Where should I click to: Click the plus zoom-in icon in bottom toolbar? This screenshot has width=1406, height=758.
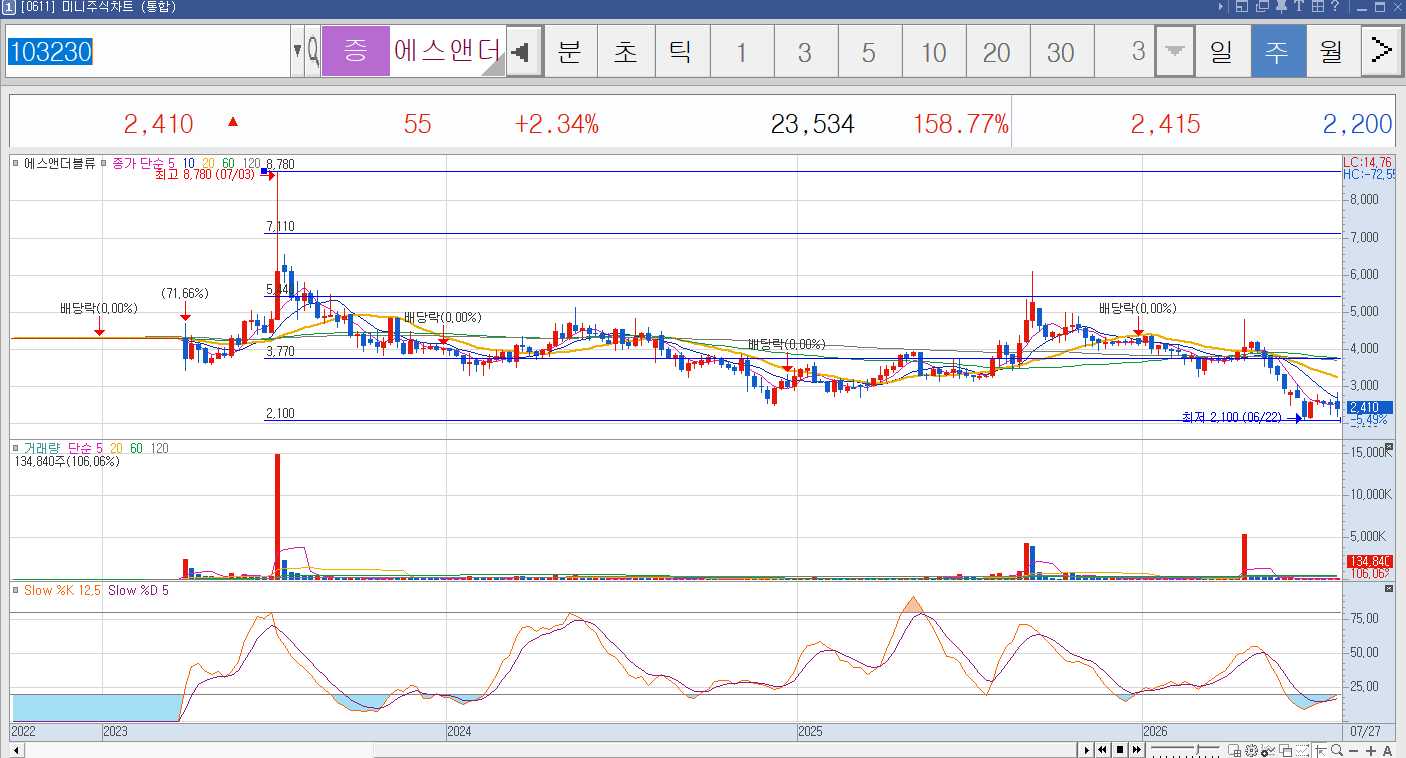point(1370,750)
